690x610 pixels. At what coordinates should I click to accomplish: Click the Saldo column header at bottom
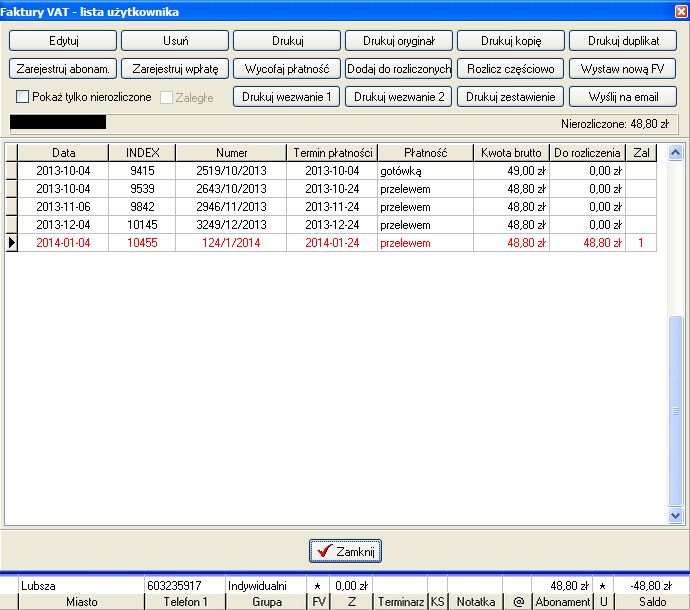pos(651,602)
